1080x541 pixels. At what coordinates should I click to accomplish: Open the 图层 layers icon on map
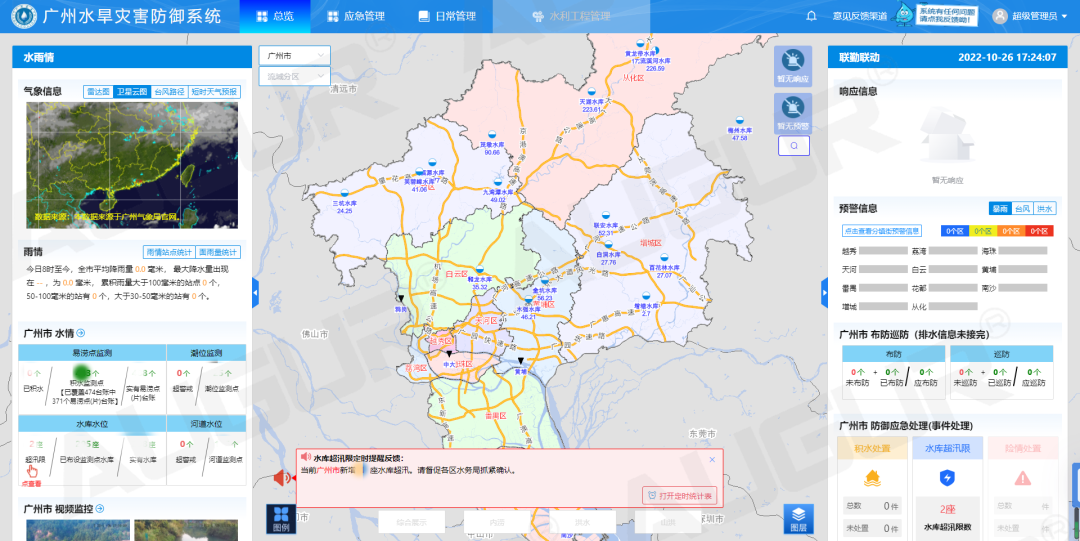(x=798, y=517)
